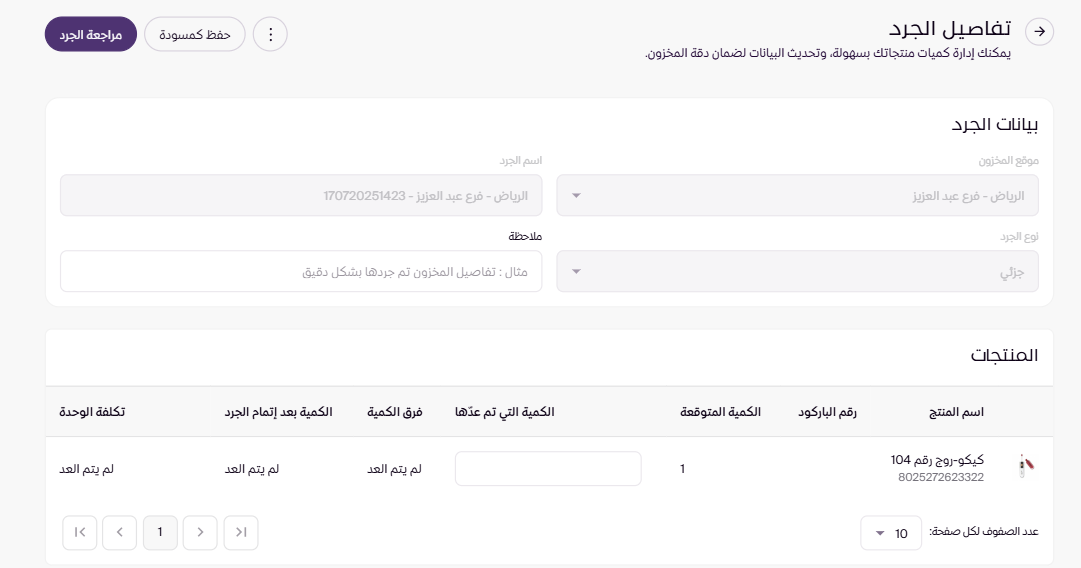Click the كيكو-روج product thumbnail image

point(1024,468)
